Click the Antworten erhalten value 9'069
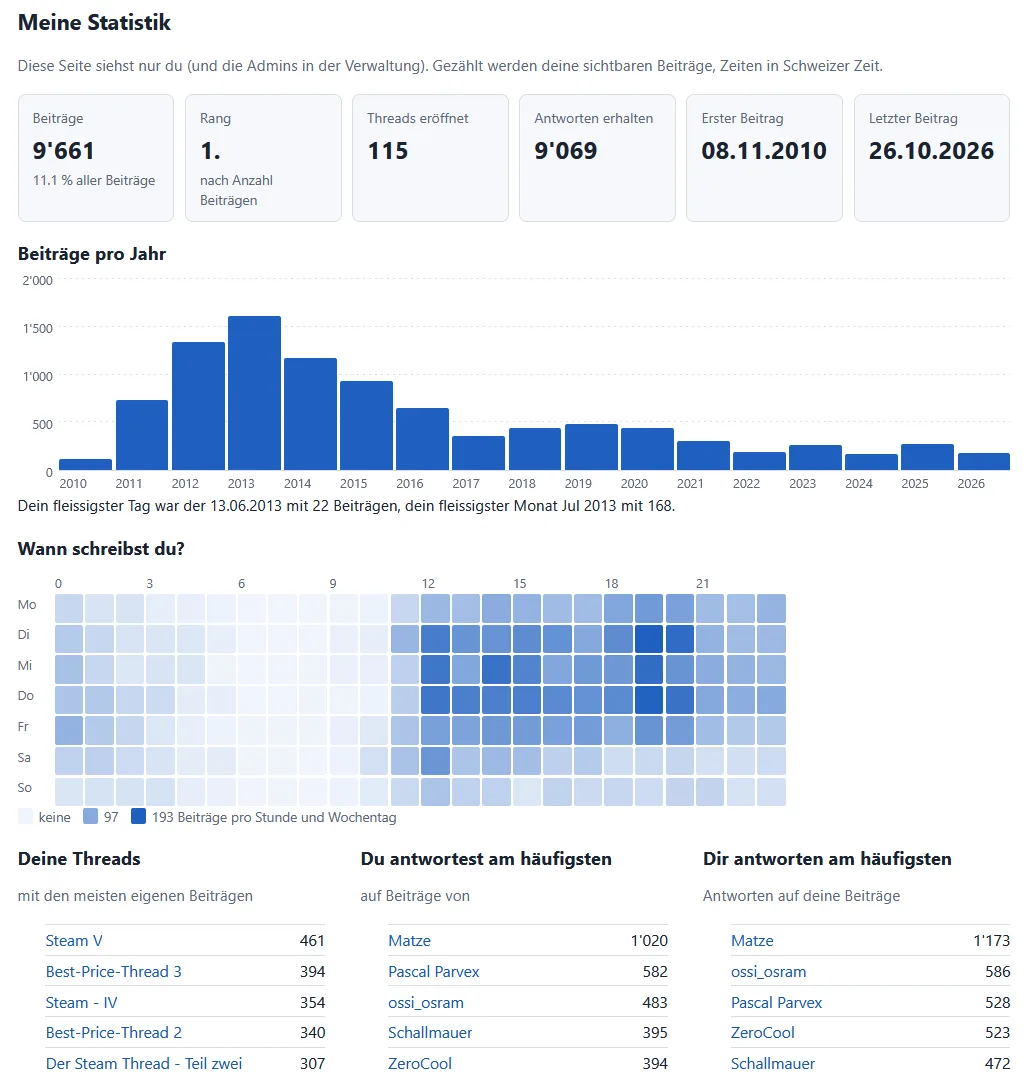 [566, 150]
